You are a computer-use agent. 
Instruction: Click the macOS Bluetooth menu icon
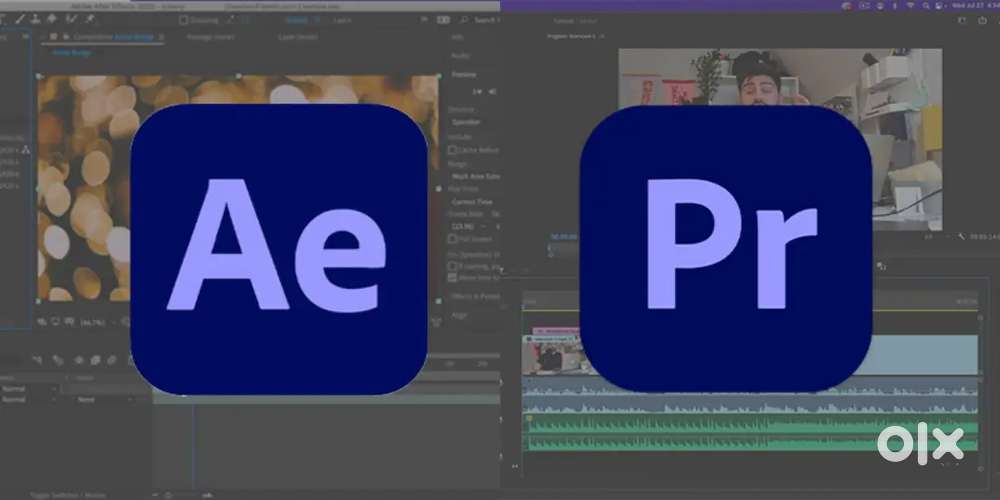point(895,6)
